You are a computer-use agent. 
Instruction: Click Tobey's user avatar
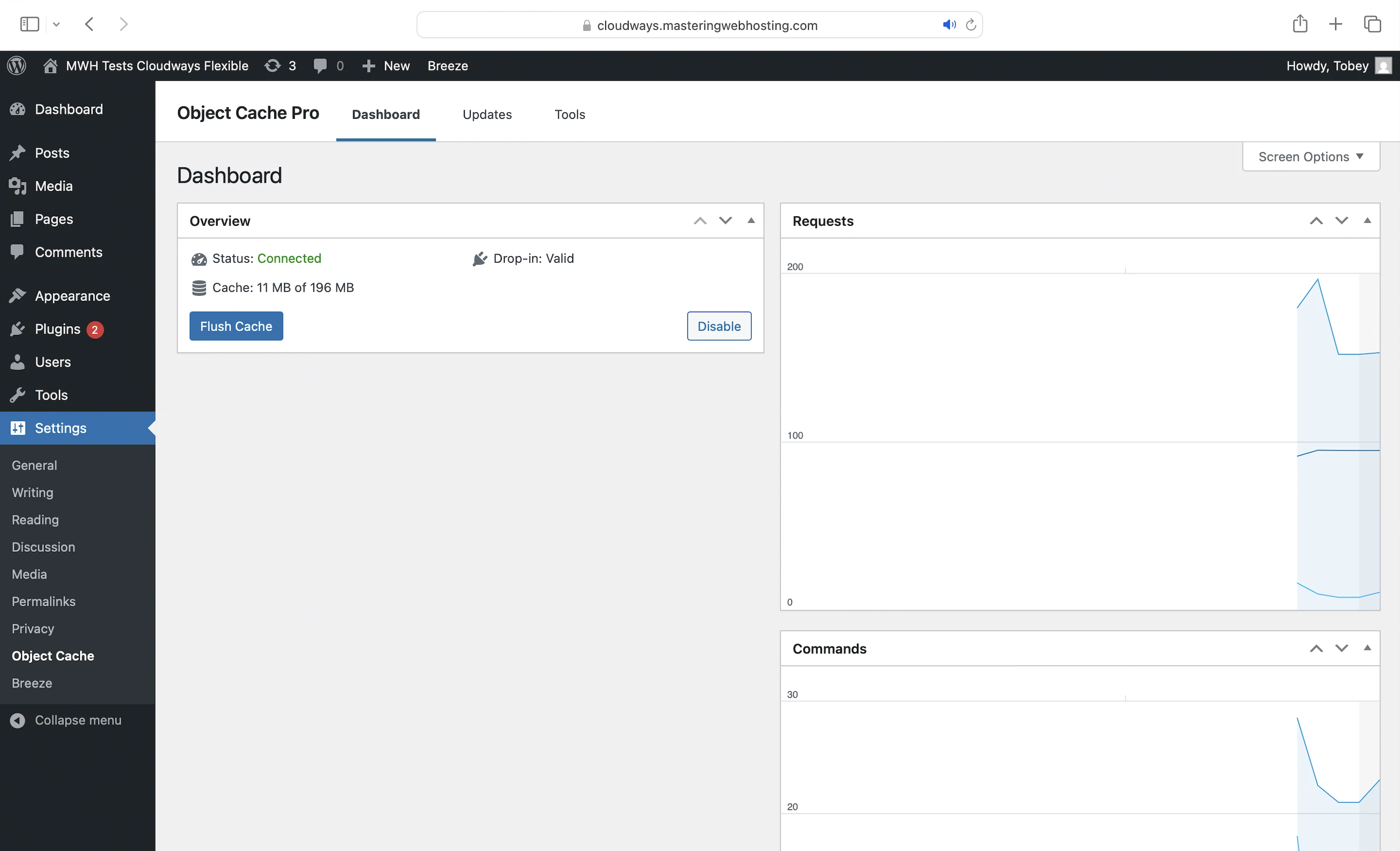click(x=1383, y=65)
